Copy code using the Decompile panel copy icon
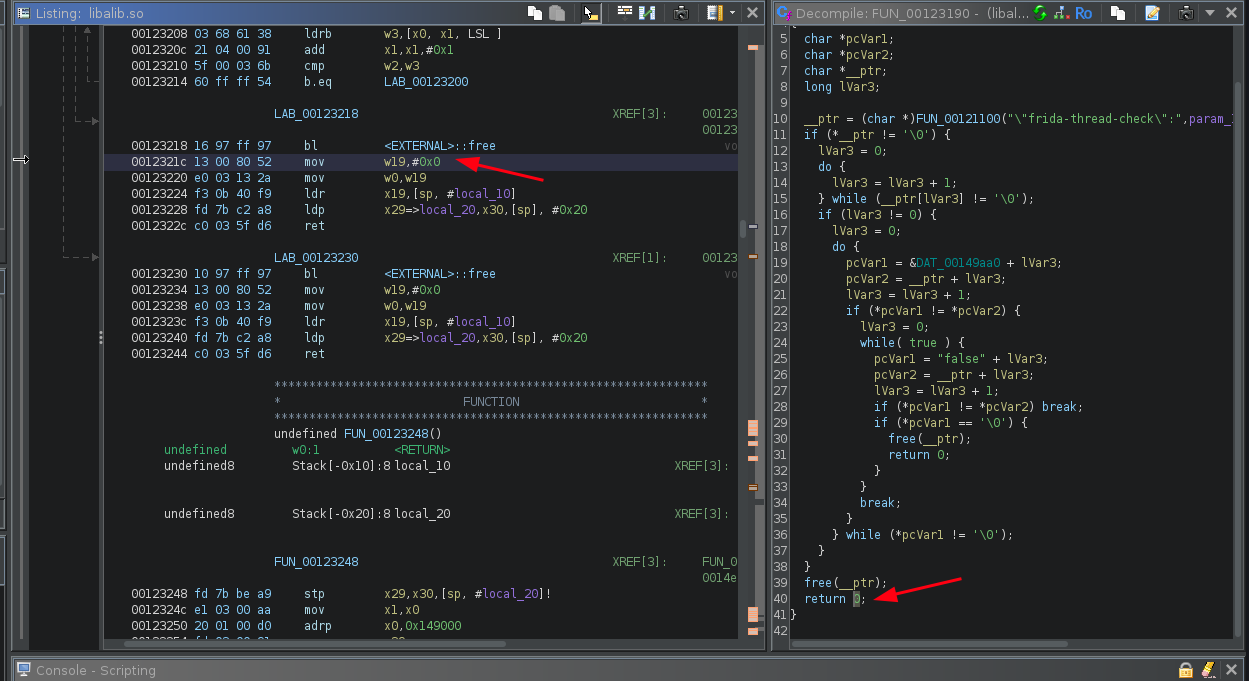The width and height of the screenshot is (1249, 681). click(1118, 13)
